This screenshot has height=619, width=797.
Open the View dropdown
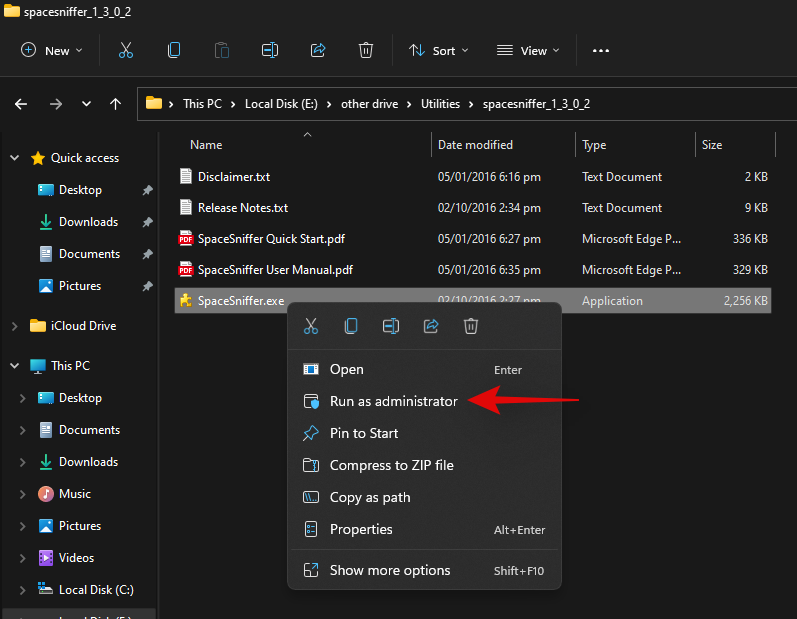click(x=529, y=50)
